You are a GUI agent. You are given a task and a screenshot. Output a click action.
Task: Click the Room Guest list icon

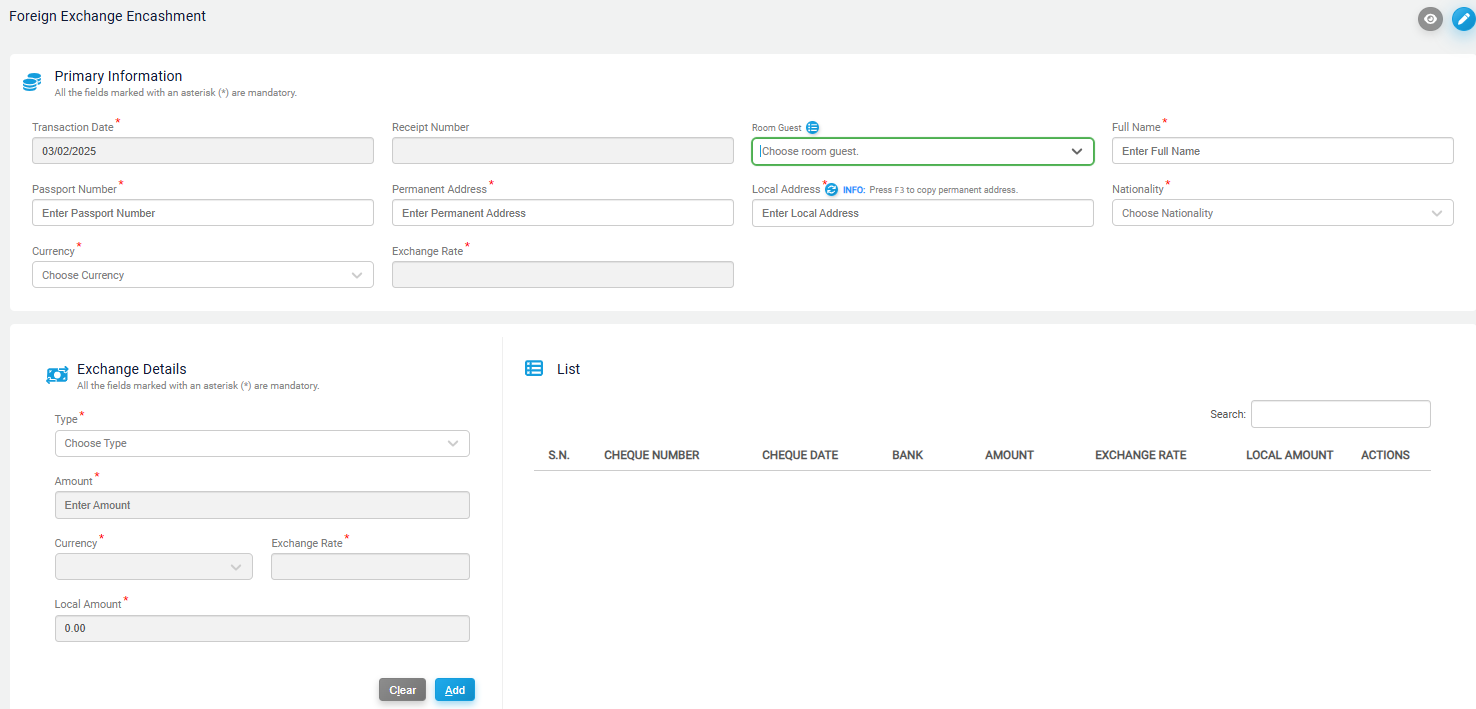coord(812,128)
